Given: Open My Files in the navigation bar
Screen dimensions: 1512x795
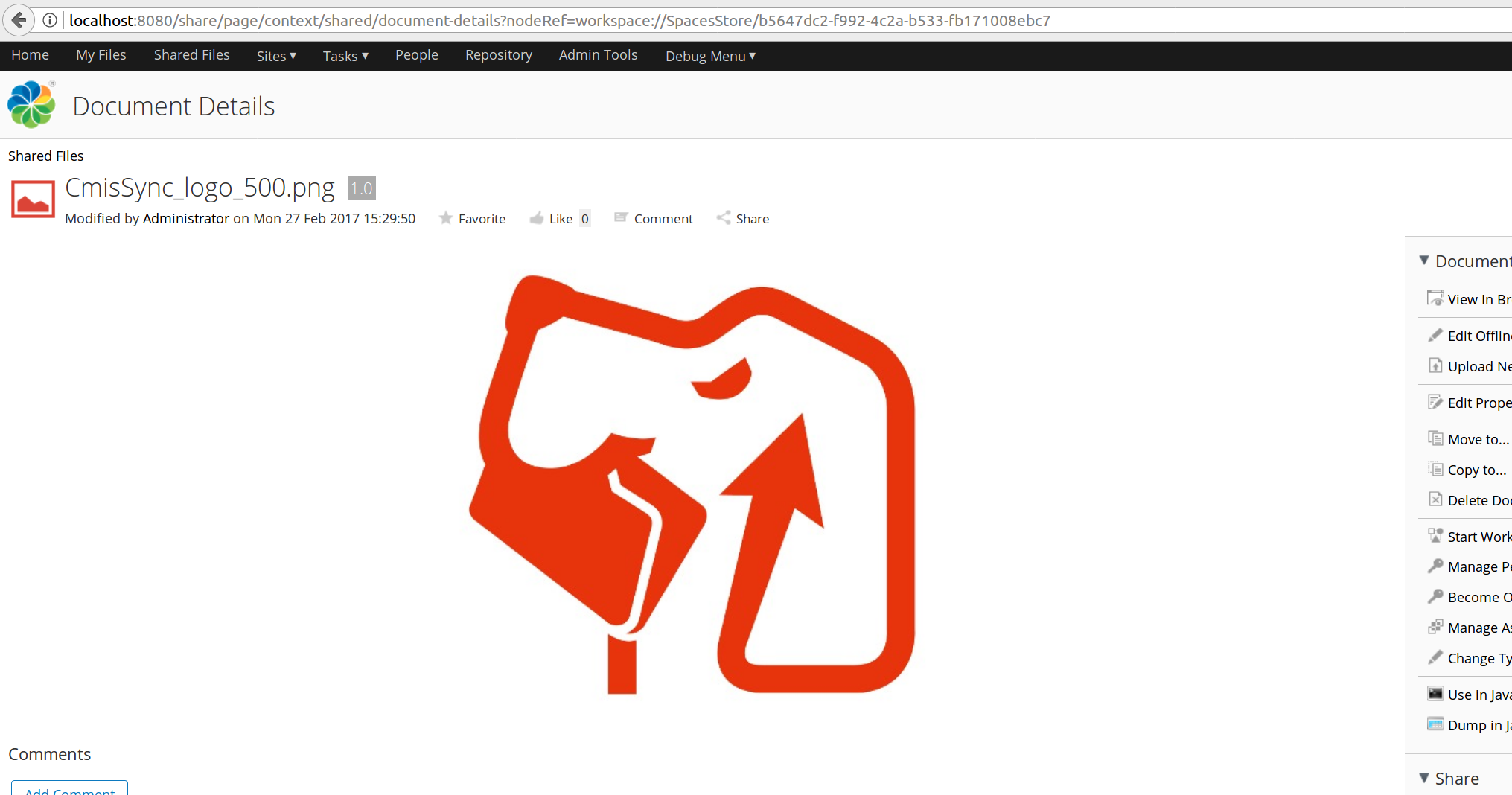Looking at the screenshot, I should click(x=101, y=55).
